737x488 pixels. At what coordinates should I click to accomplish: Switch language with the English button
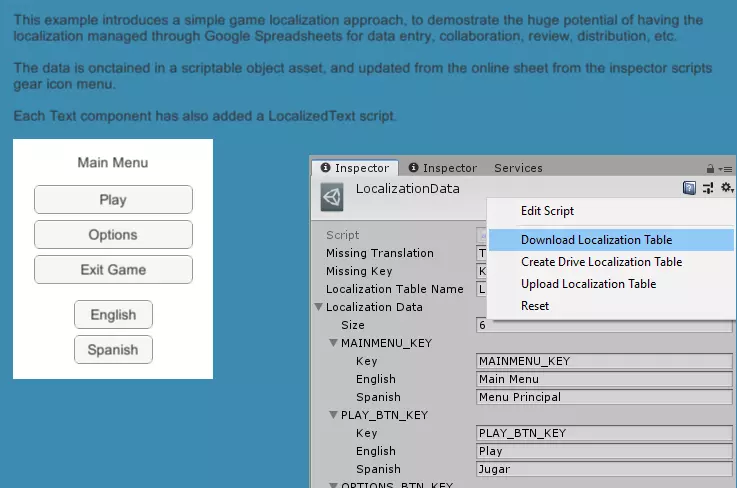[x=113, y=315]
